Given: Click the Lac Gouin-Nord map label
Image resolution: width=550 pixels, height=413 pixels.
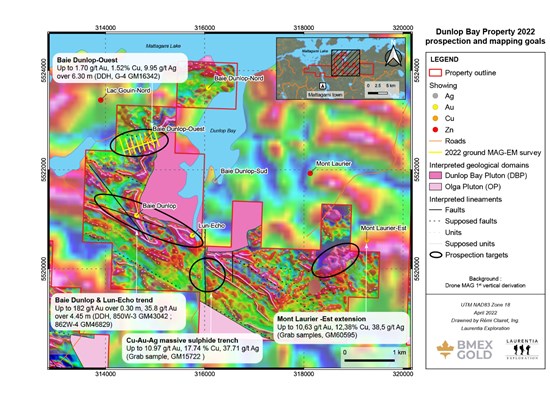Looking at the screenshot, I should tap(128, 91).
